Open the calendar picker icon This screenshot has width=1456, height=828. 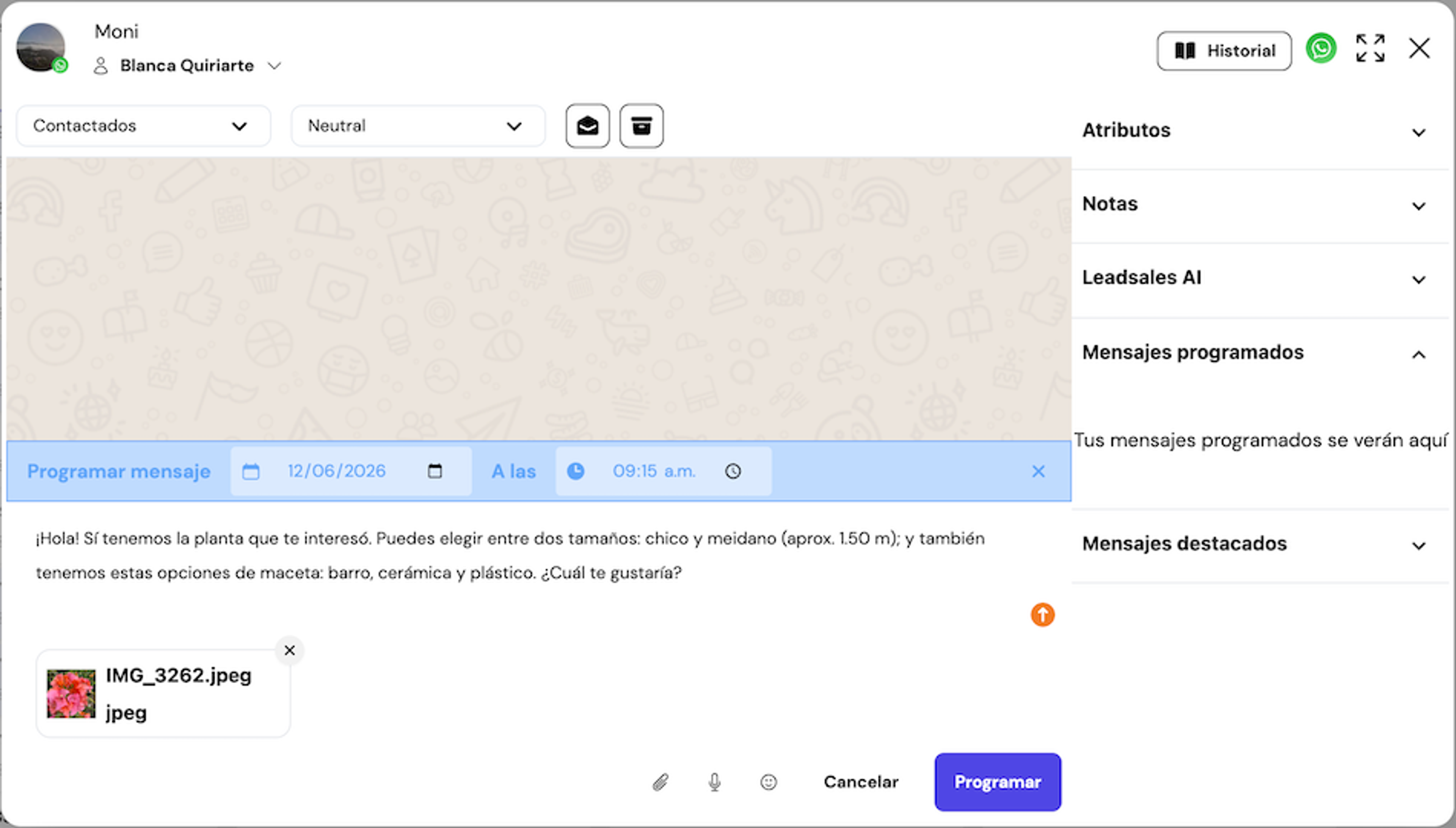(435, 471)
